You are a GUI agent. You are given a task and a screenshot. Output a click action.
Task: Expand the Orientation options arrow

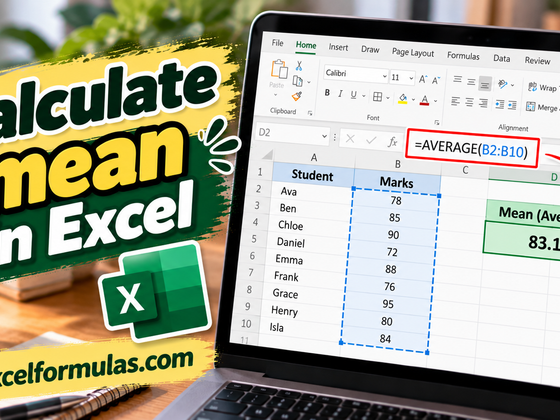512,85
